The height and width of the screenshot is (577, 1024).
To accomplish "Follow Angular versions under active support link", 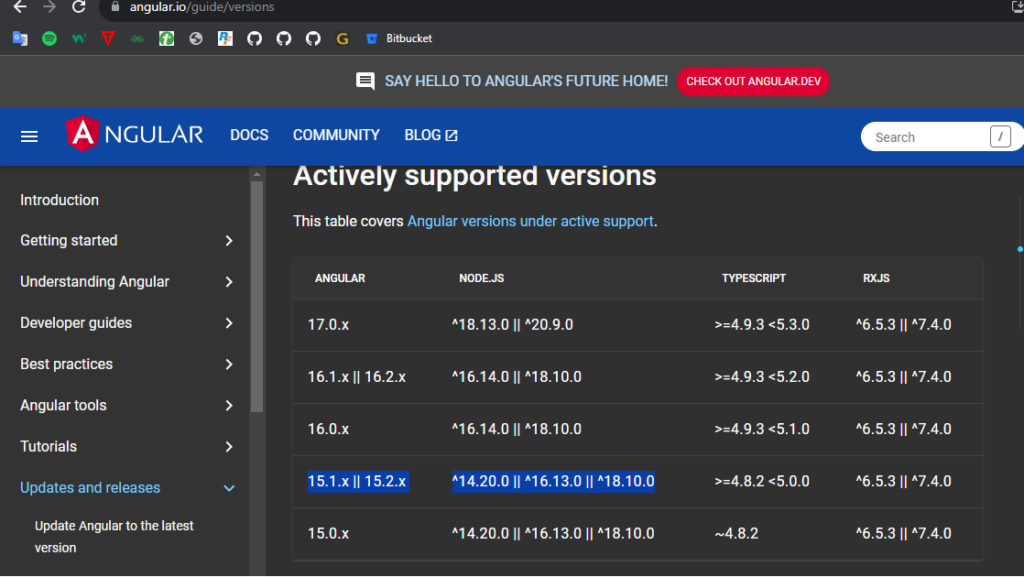I will 530,221.
